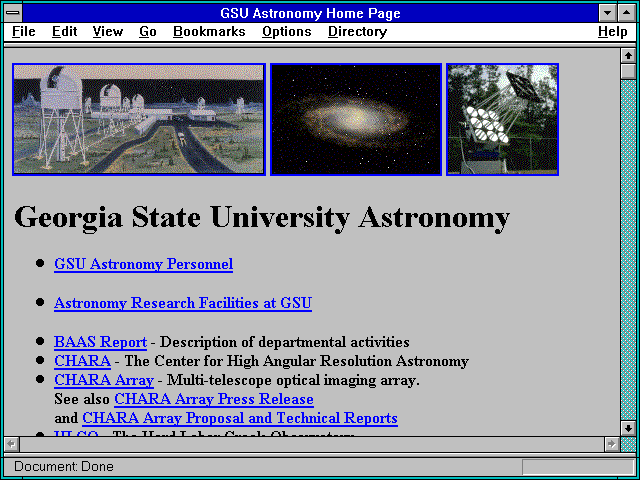Open Astronomy Research Facilities at GSU link

(183, 303)
